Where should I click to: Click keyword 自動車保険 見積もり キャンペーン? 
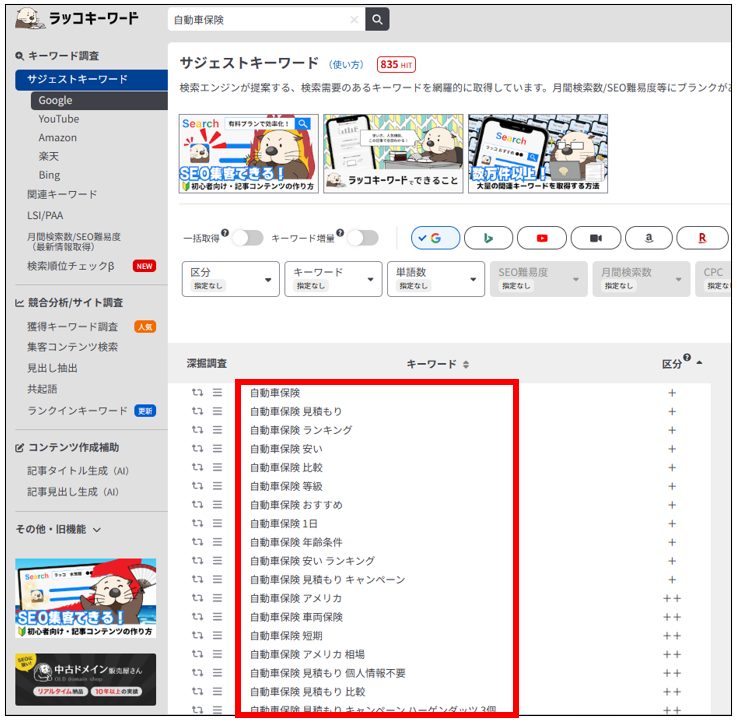click(x=328, y=580)
